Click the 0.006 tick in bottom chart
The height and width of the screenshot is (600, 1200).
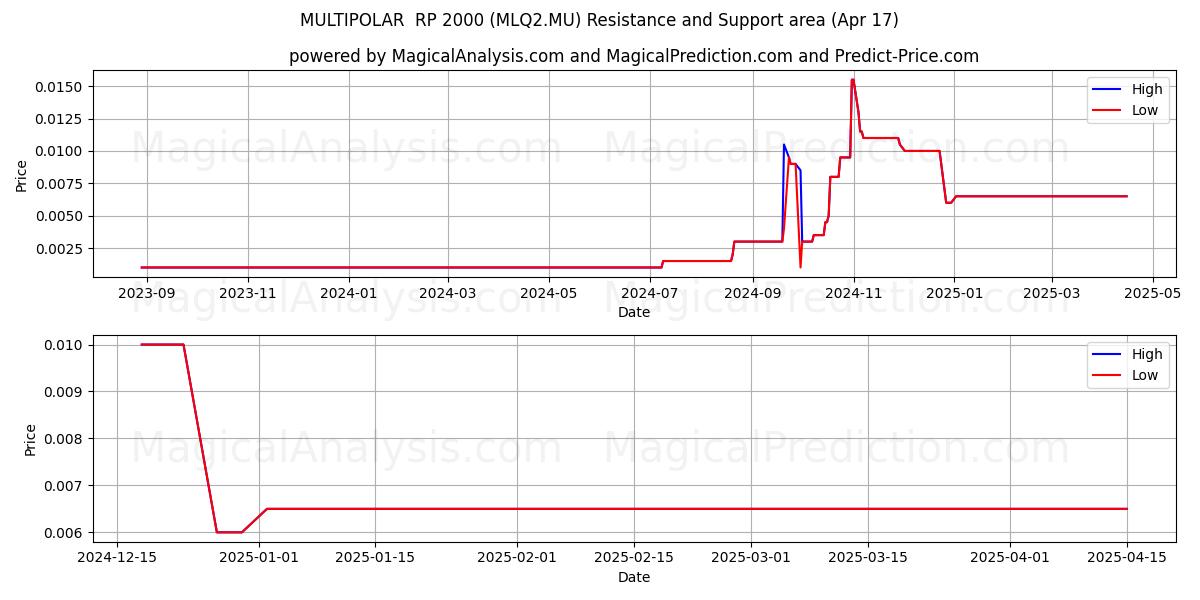[65, 533]
